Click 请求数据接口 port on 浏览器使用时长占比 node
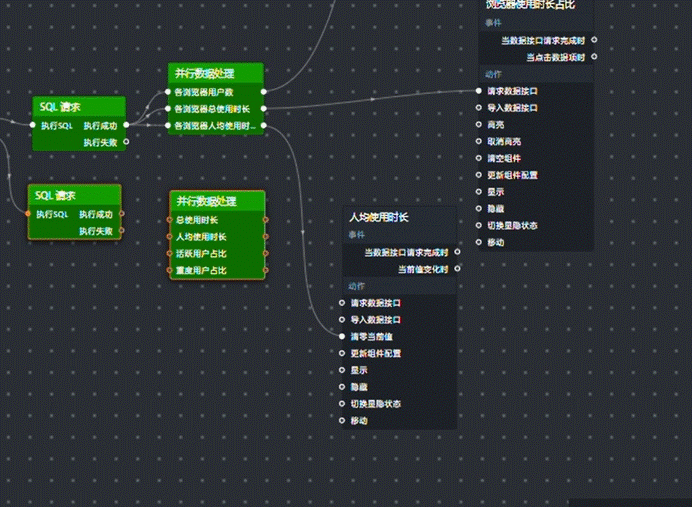Screen dimensions: 692x507 [478, 90]
